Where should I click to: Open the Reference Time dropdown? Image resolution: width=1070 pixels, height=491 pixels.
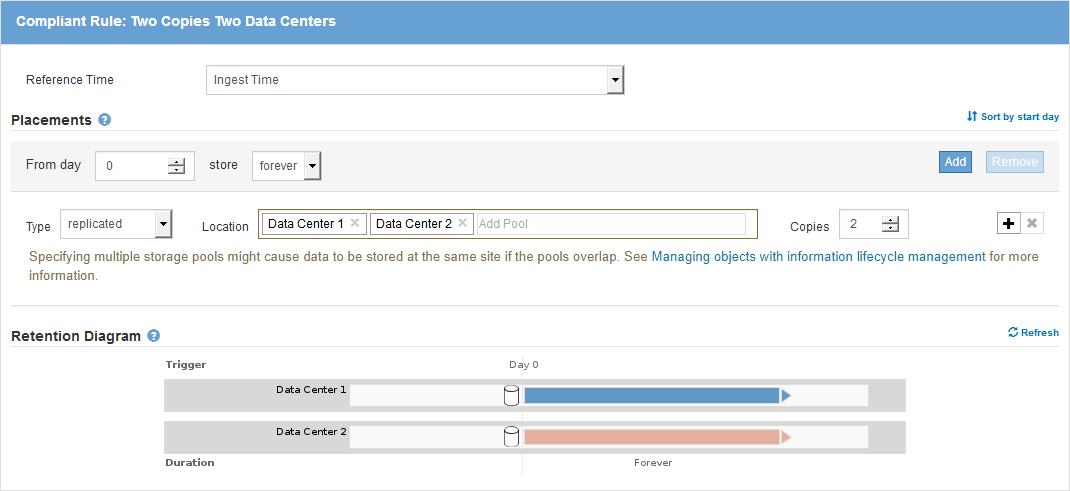[x=615, y=80]
